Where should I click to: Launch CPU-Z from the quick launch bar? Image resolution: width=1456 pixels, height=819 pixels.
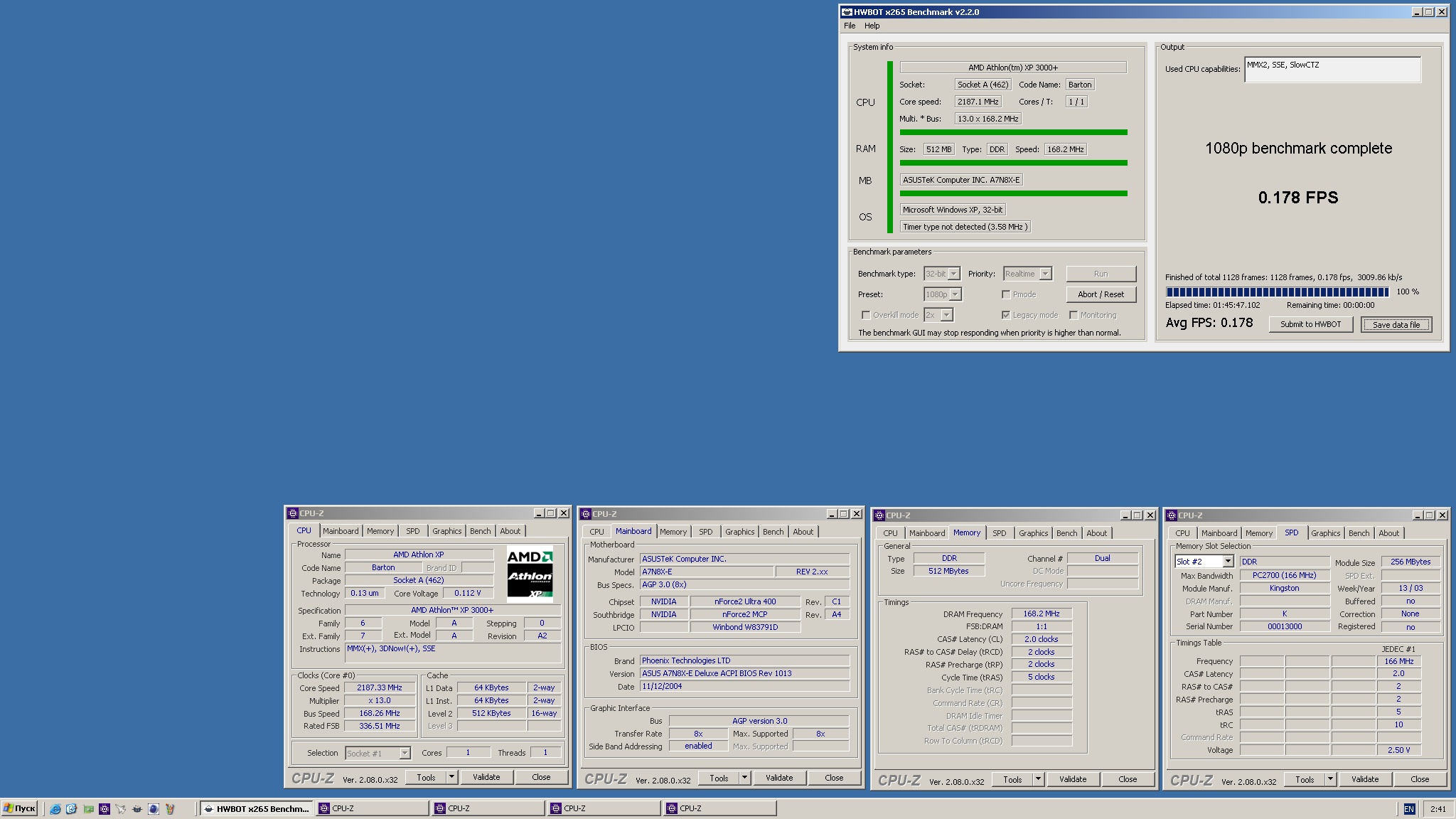(105, 809)
